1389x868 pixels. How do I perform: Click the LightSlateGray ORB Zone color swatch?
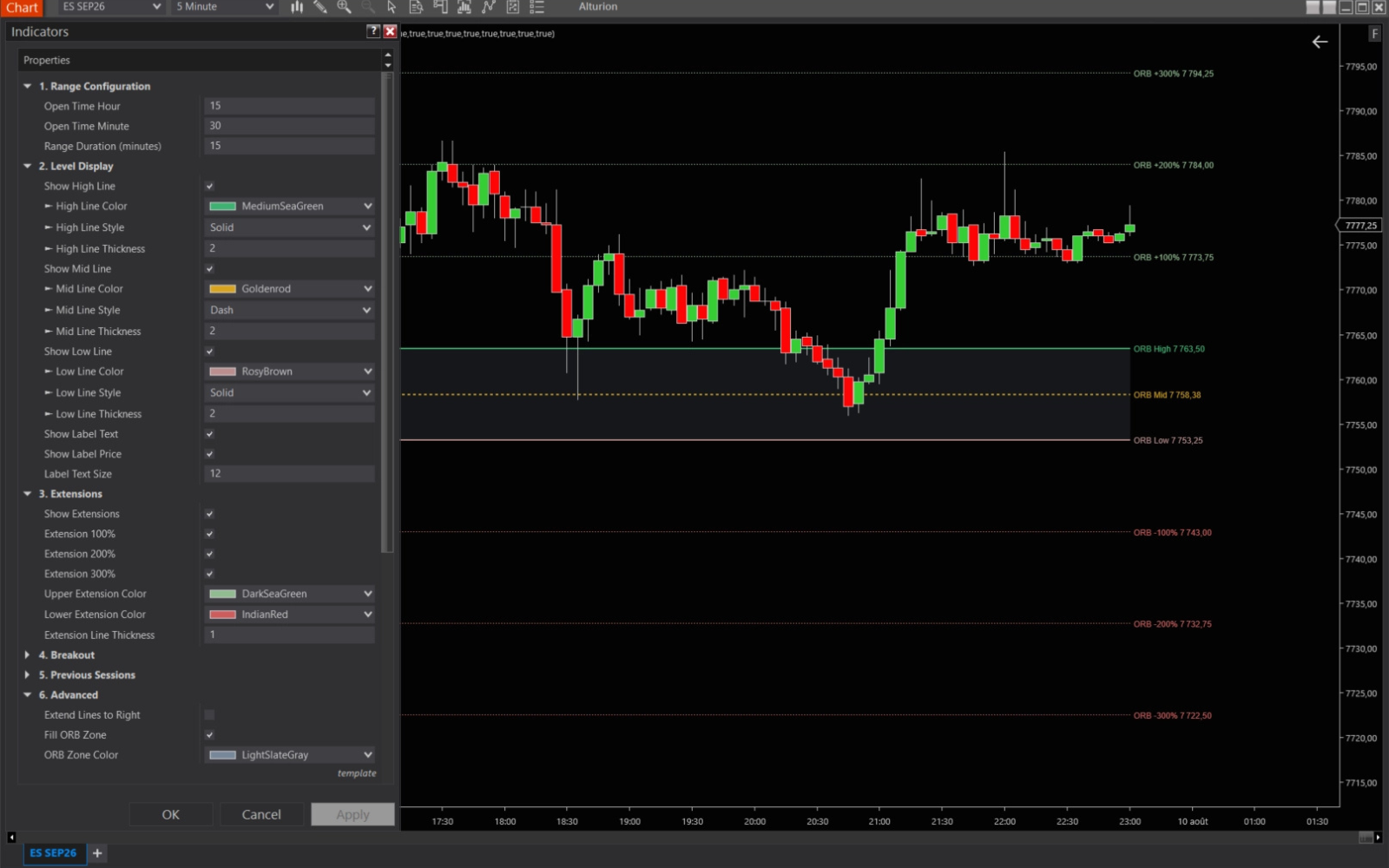tap(223, 755)
